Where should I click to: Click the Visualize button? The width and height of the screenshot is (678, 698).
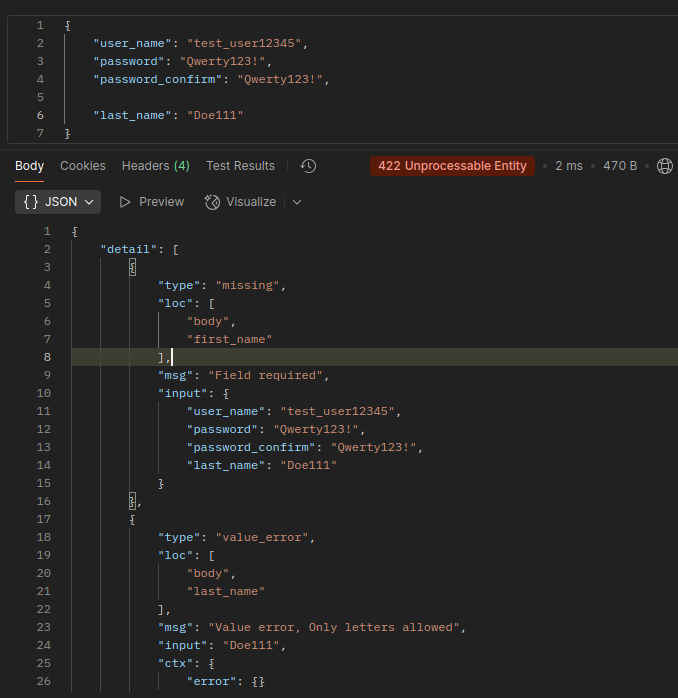pyautogui.click(x=240, y=202)
